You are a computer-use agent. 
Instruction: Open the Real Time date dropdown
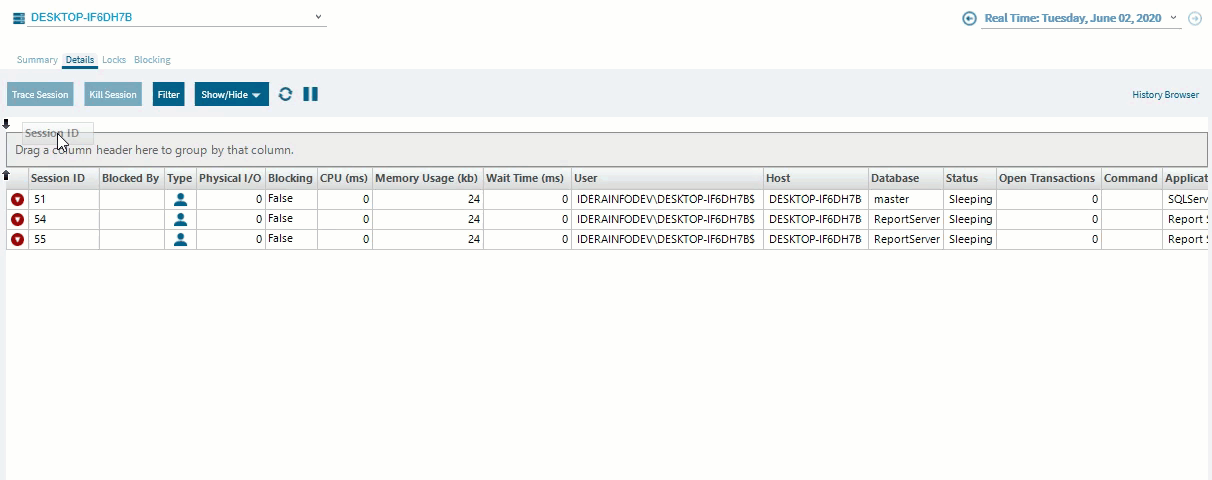pyautogui.click(x=1174, y=18)
